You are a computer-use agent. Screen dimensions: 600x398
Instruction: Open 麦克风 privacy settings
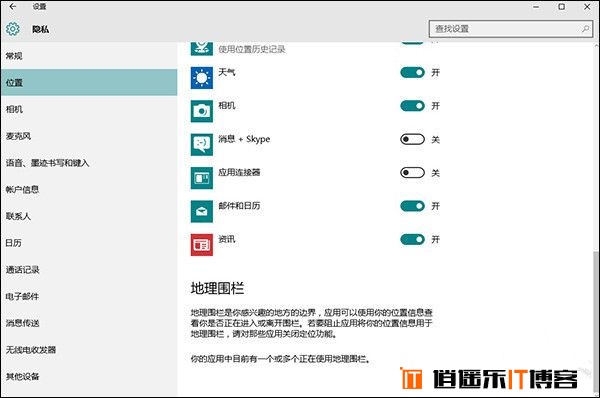click(89, 136)
